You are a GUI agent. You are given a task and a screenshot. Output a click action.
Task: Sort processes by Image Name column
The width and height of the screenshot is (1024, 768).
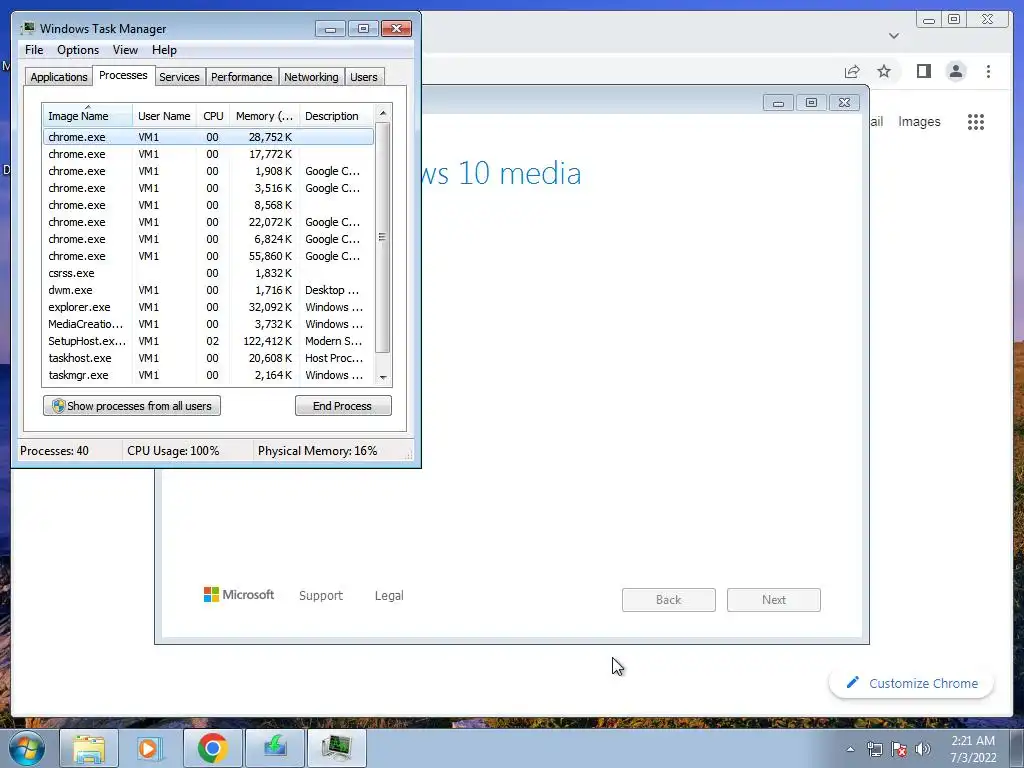88,116
